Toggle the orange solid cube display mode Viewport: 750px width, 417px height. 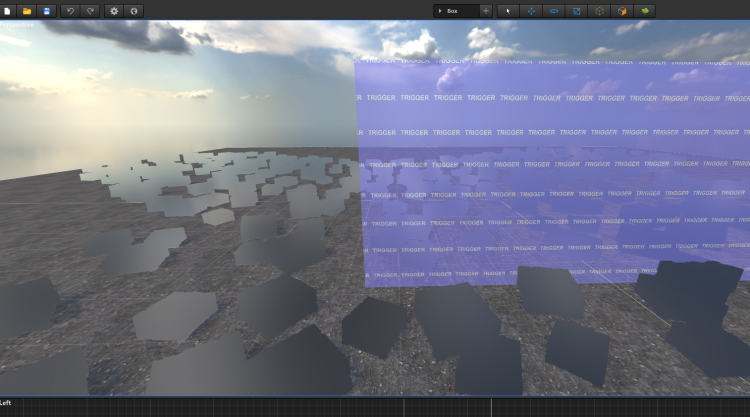click(x=623, y=10)
